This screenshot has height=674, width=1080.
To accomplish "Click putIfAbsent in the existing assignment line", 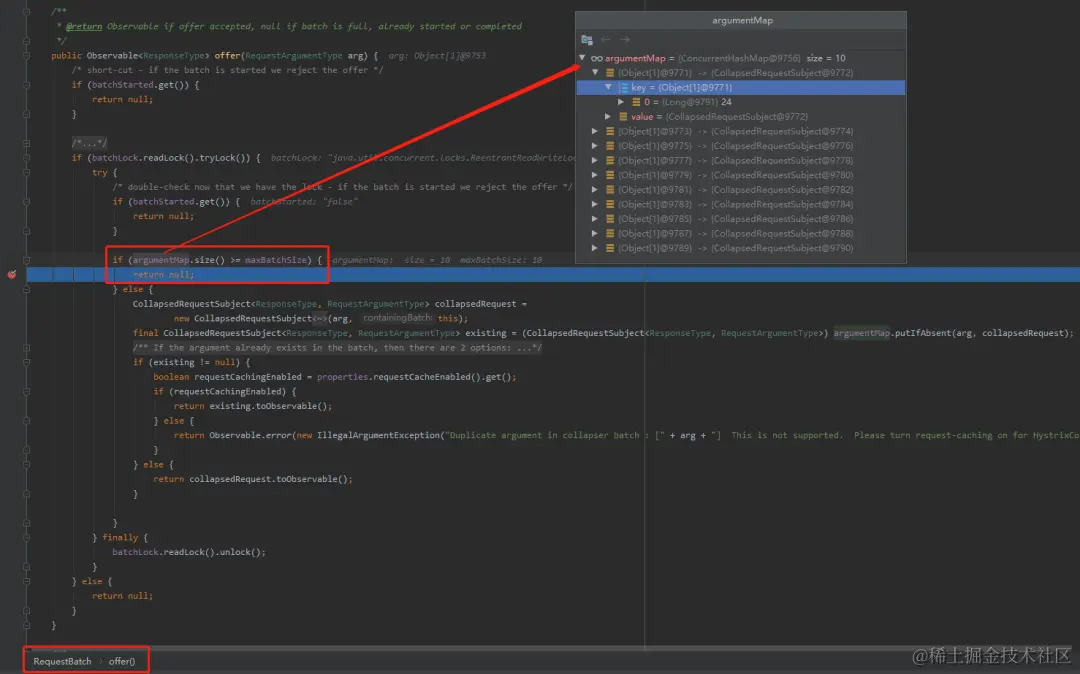I will (924, 333).
